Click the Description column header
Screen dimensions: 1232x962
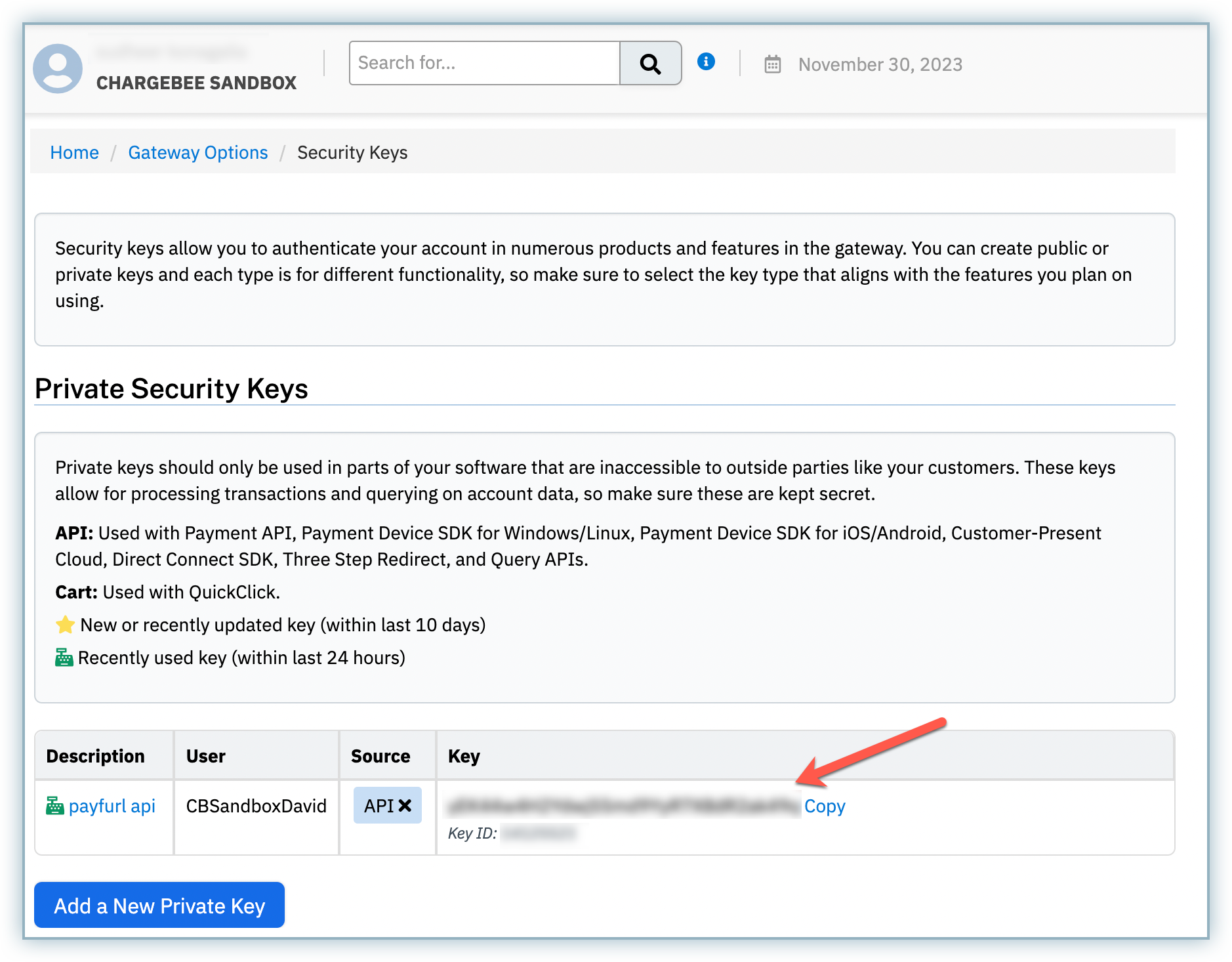[95, 757]
